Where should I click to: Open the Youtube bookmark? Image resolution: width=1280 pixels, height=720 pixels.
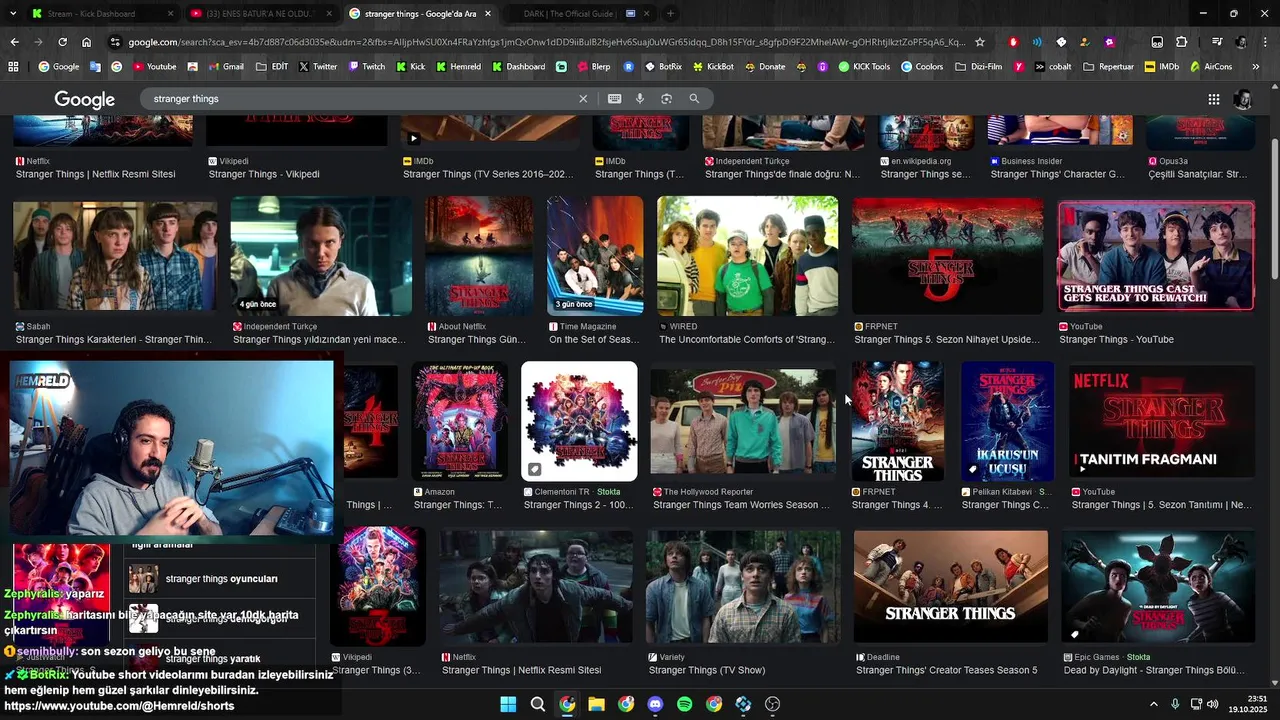click(x=155, y=67)
